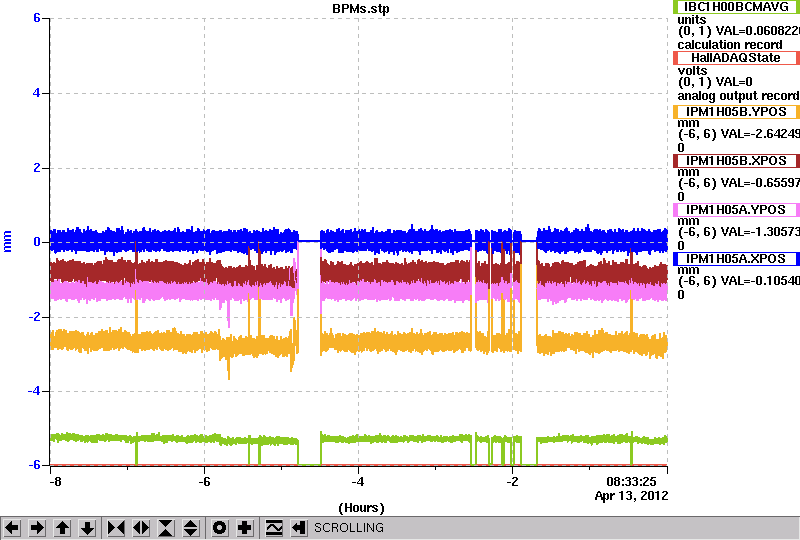This screenshot has width=800, height=540.
Task: Pan the plot down with down arrow
Action: click(x=87, y=528)
